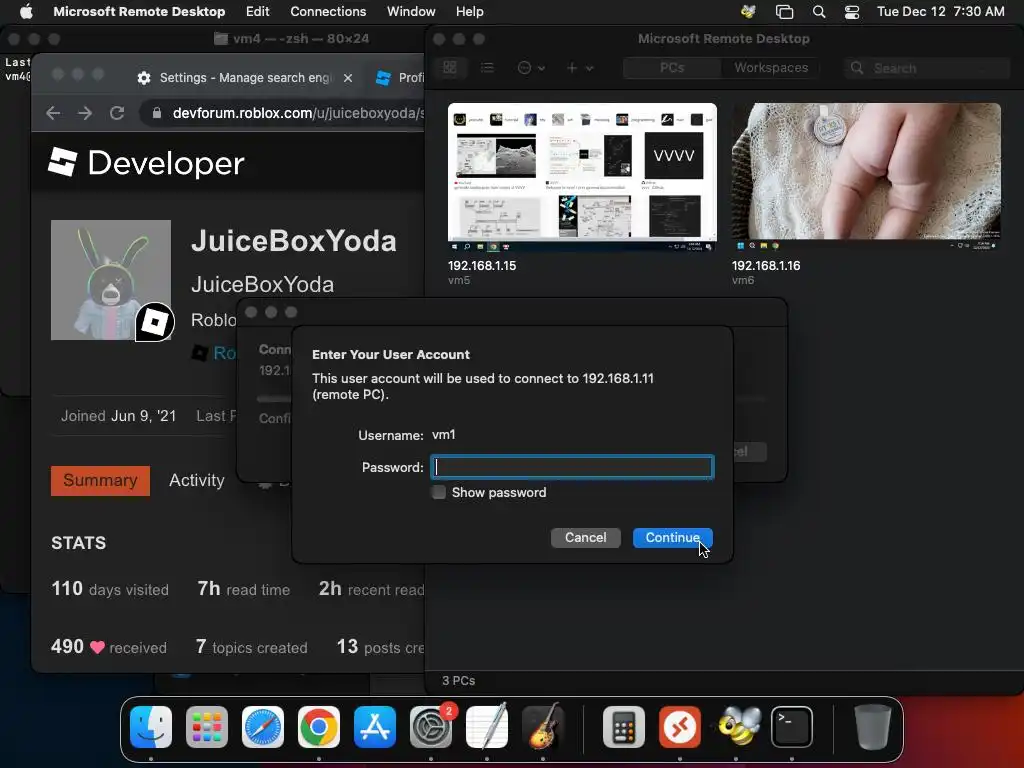Switch to the Profile tab in Chrome
The height and width of the screenshot is (768, 1024).
click(400, 78)
